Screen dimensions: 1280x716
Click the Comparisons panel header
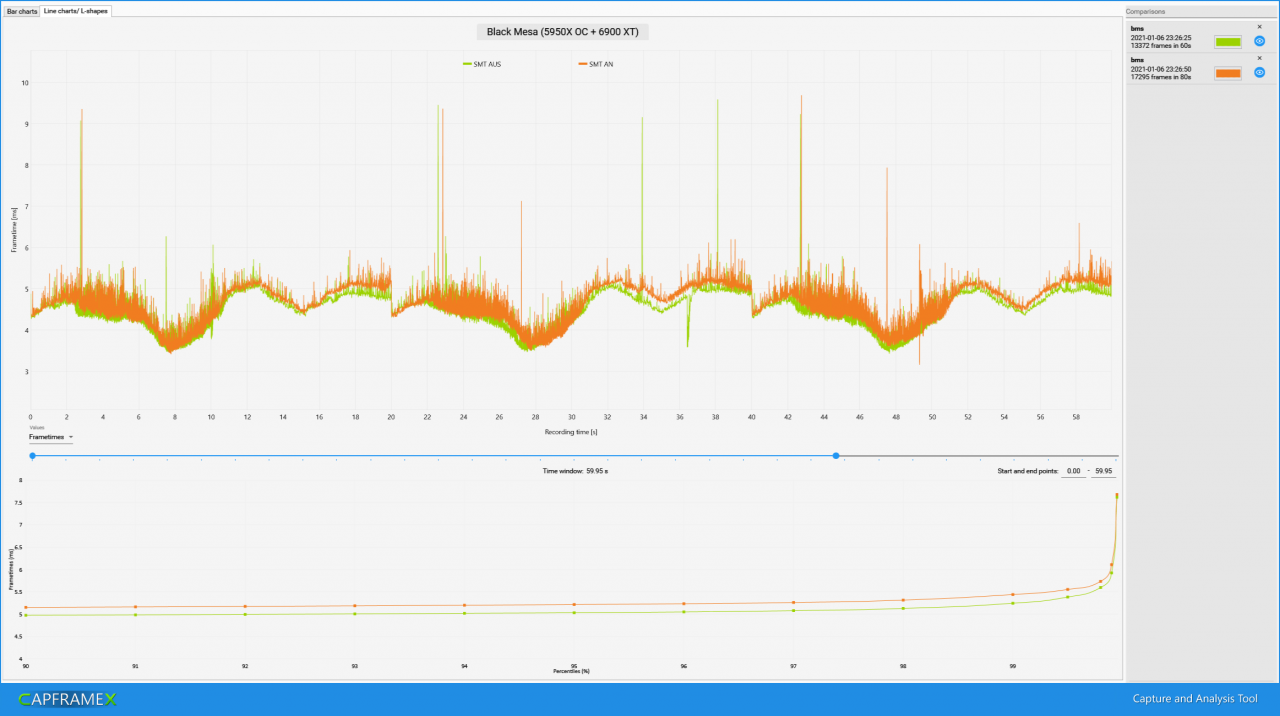[1201, 11]
